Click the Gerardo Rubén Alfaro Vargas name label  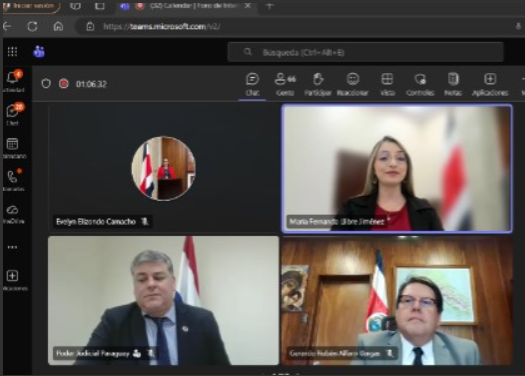point(335,354)
